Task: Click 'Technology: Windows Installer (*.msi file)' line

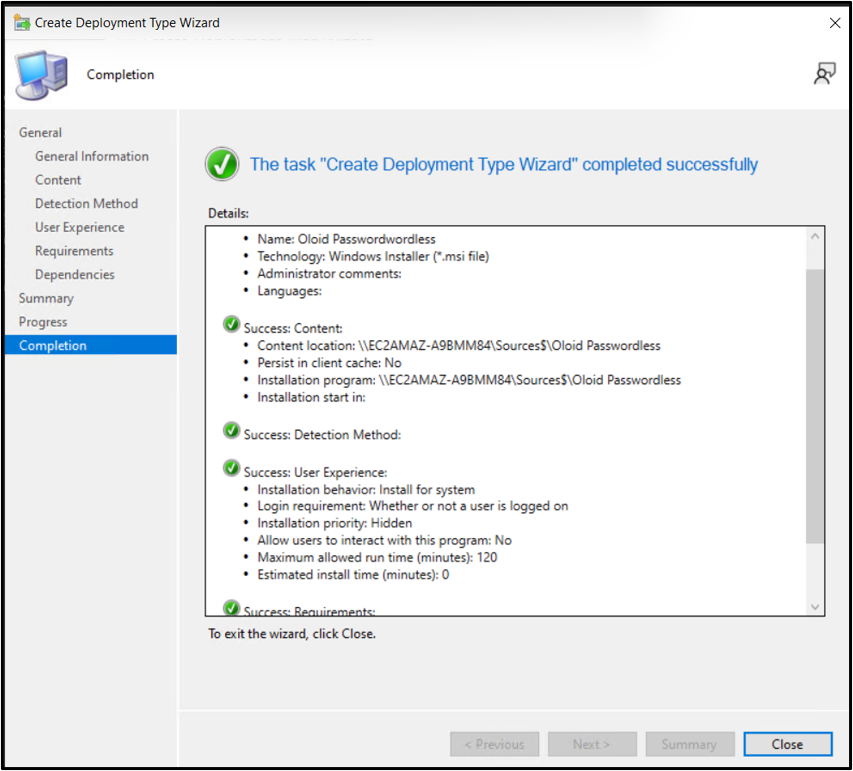Action: pyautogui.click(x=373, y=256)
